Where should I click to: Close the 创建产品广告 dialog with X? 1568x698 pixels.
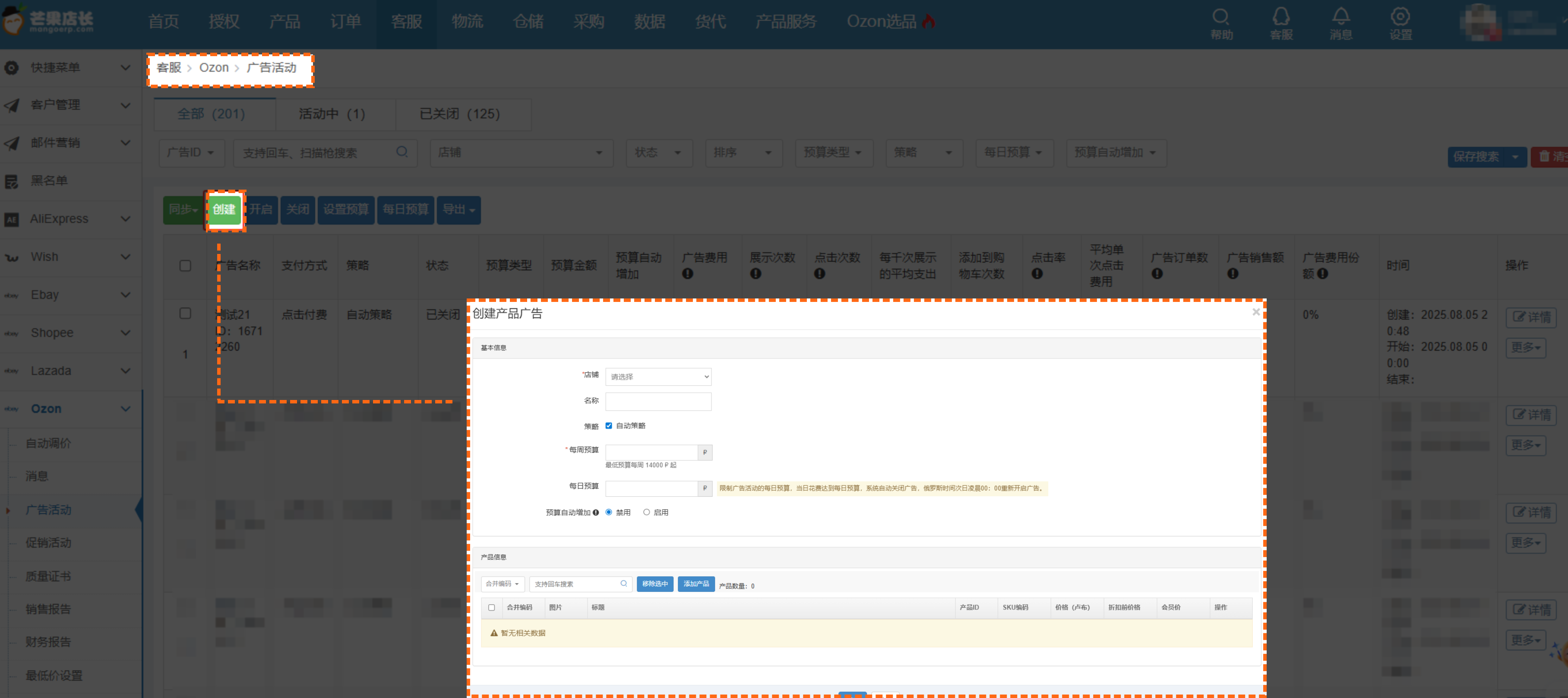coord(1256,312)
